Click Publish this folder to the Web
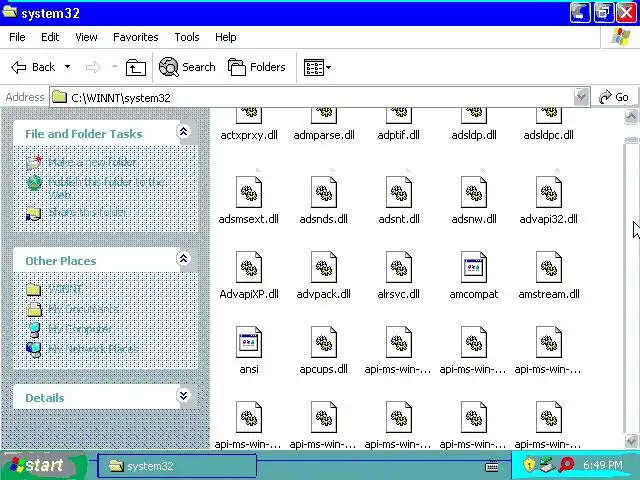 pyautogui.click(x=106, y=188)
